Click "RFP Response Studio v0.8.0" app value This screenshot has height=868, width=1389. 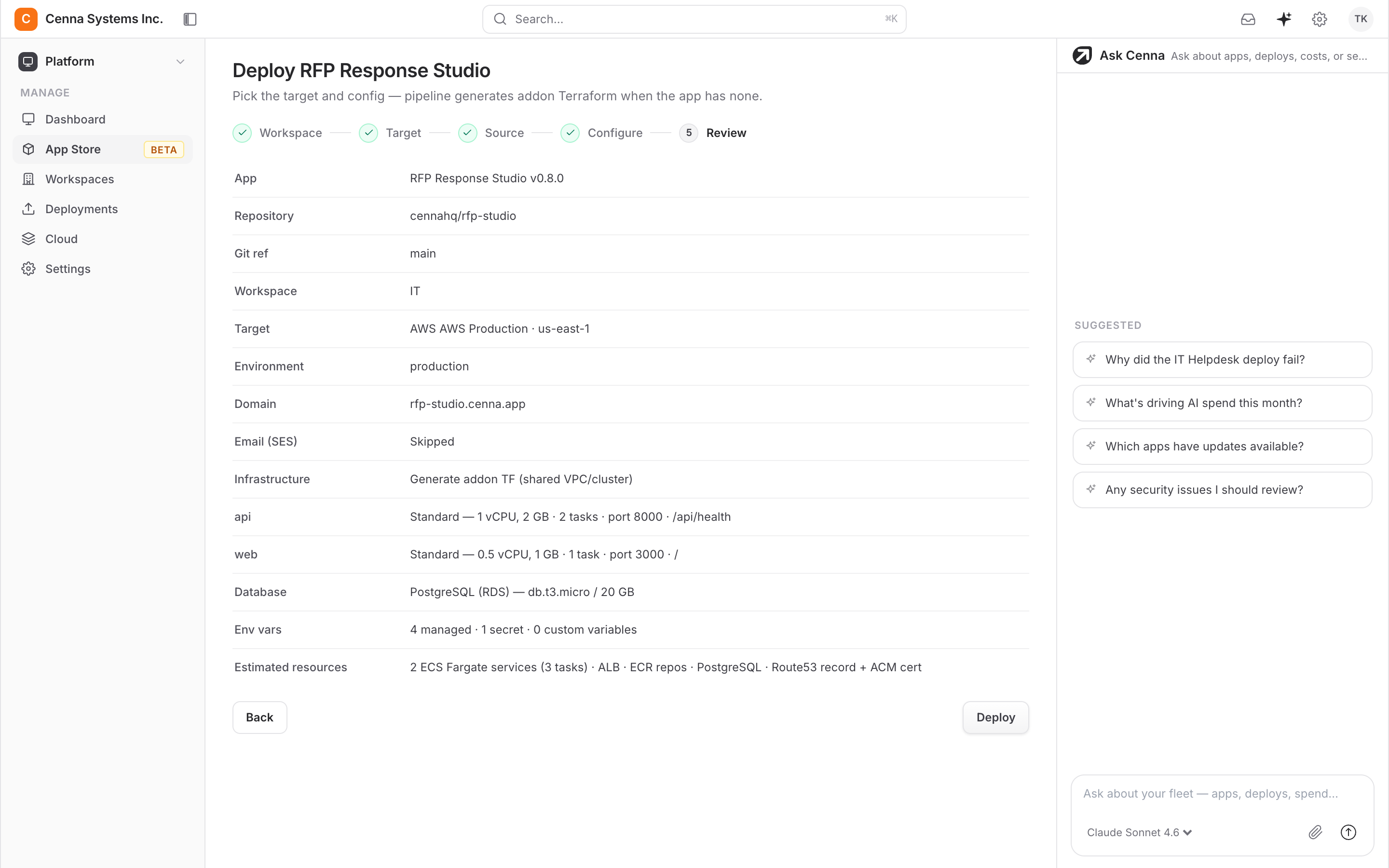pyautogui.click(x=487, y=178)
